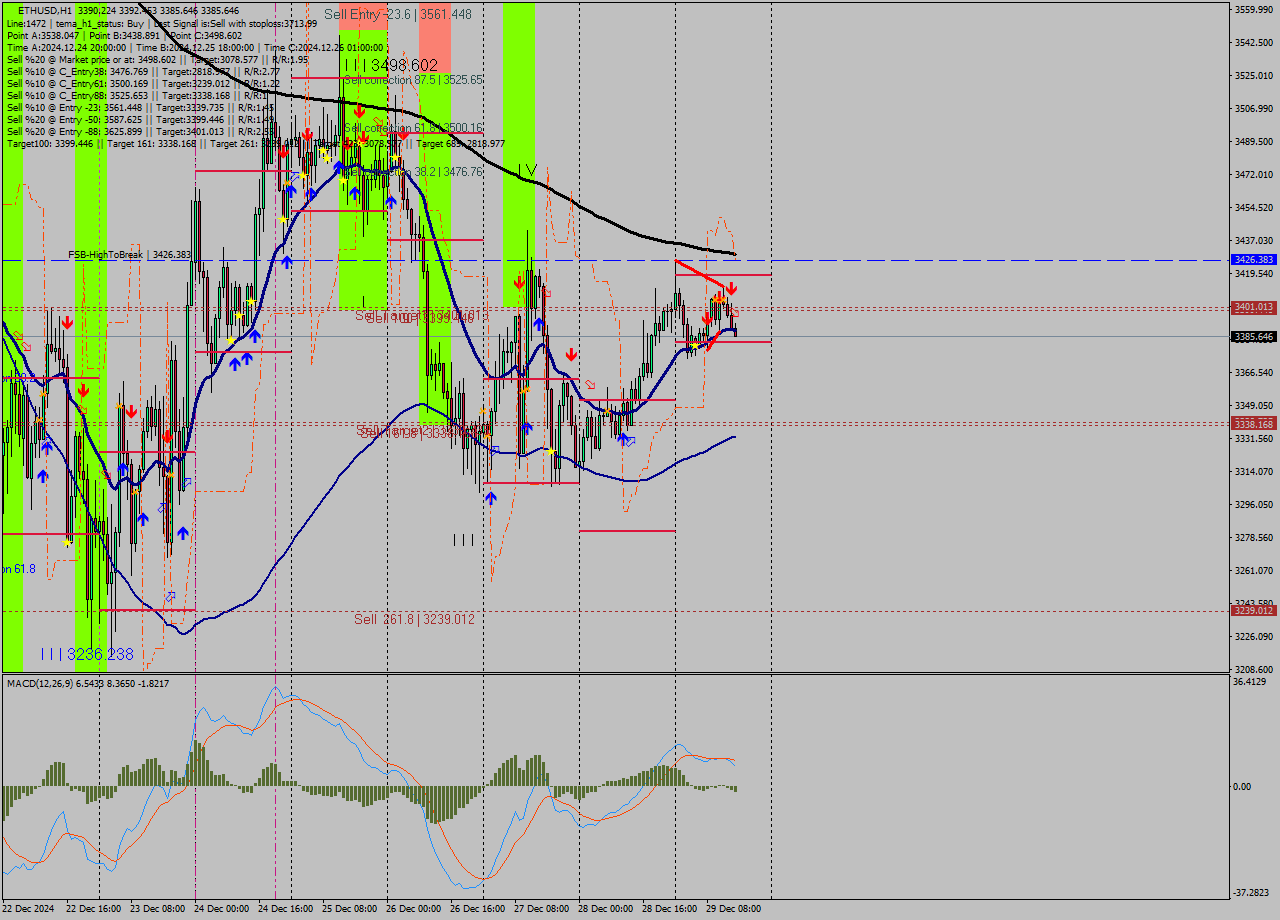1280x920 pixels.
Task: Click the 'I I | 3498.602' wave label
Action: [x=391, y=65]
